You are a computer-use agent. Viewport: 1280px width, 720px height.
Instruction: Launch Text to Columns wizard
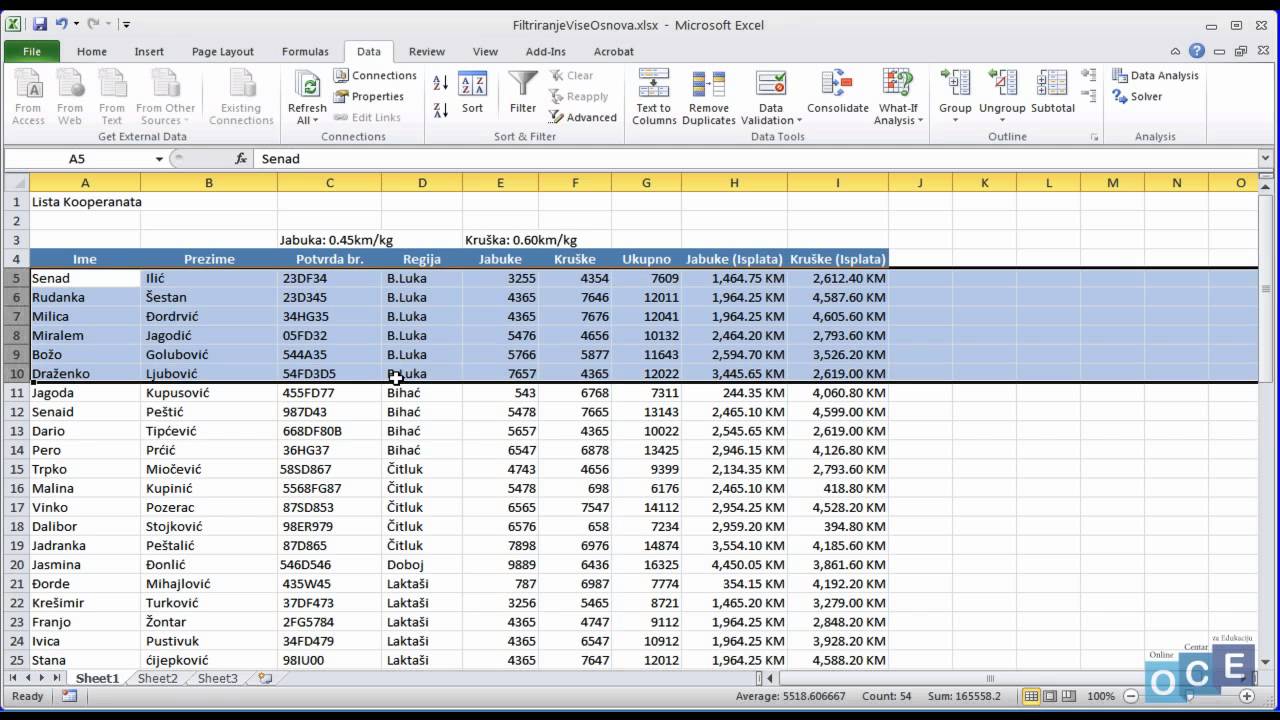[x=654, y=97]
